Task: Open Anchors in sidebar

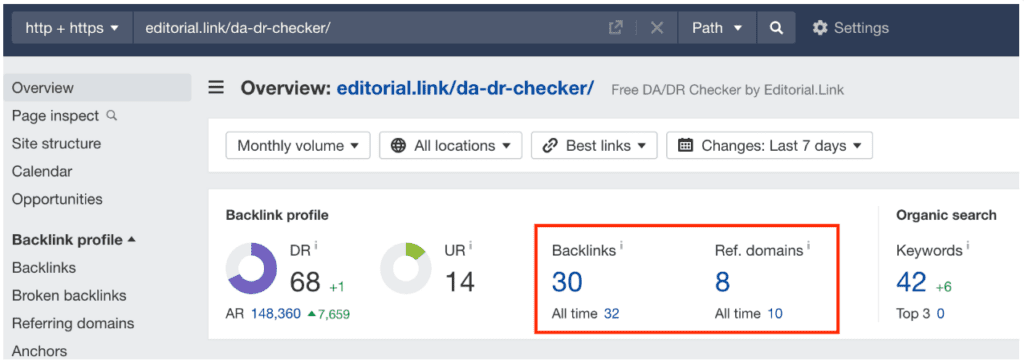Action: [x=39, y=351]
